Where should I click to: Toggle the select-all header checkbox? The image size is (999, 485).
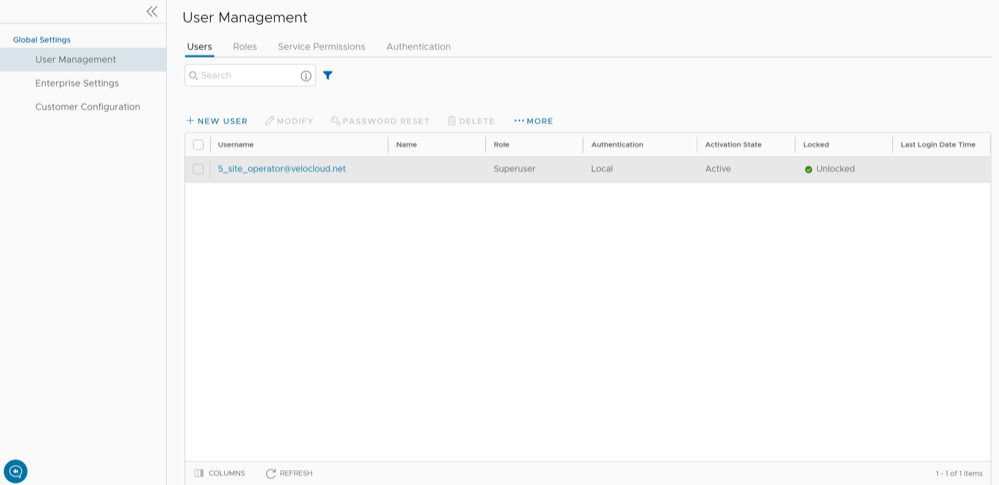[x=198, y=145]
